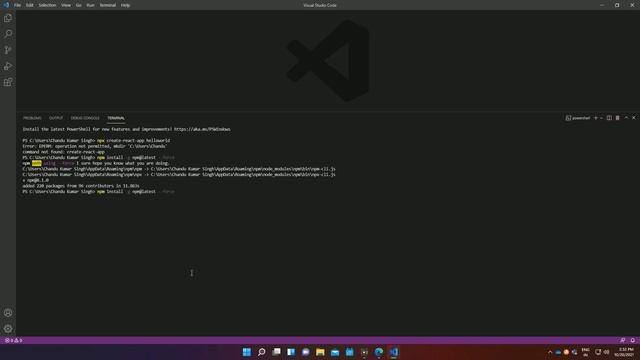640x360 pixels.
Task: Open the Extensions view
Action: pos(8,82)
